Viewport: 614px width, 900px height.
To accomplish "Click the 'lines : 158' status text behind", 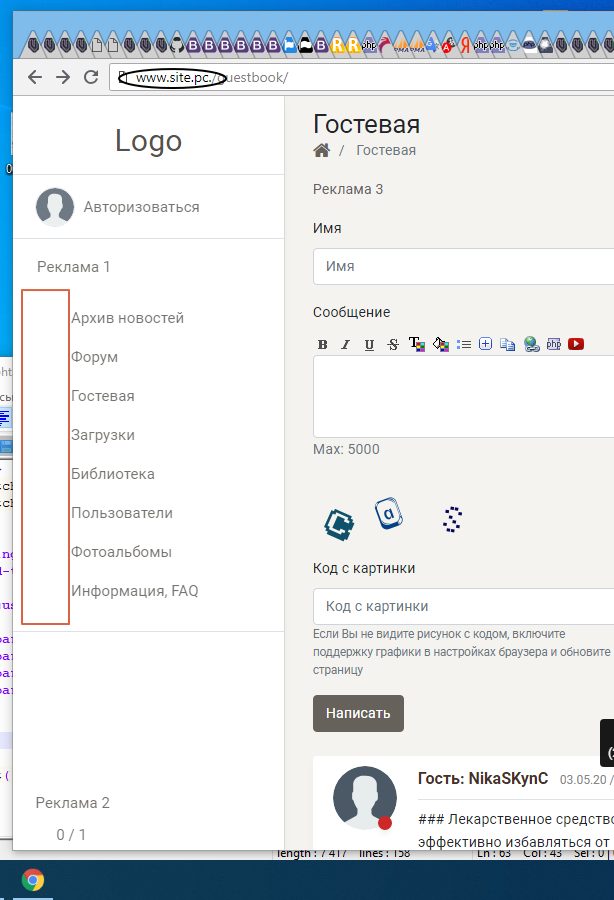I will point(384,854).
